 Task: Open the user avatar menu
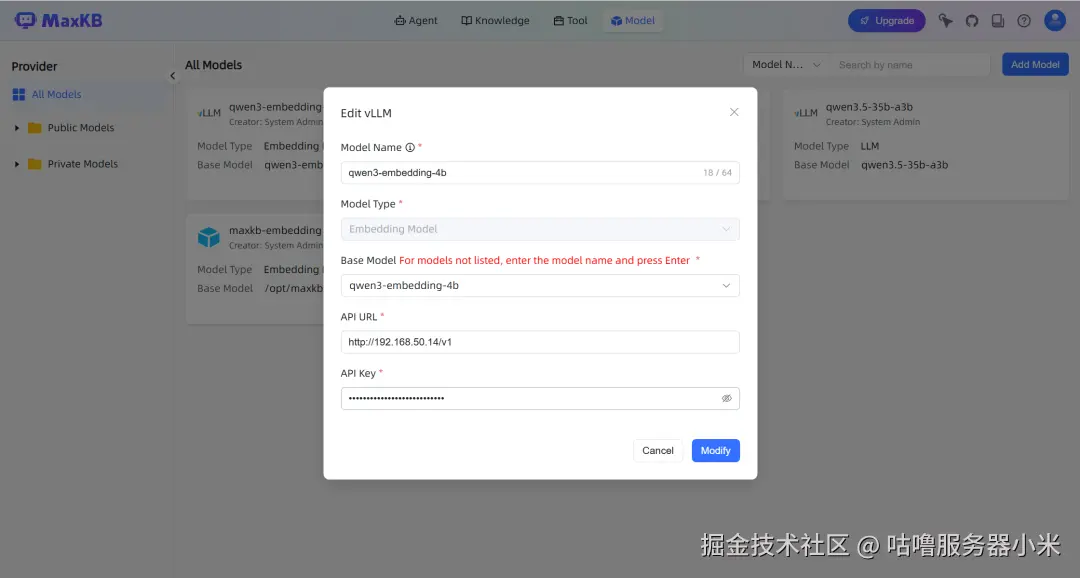click(1055, 20)
